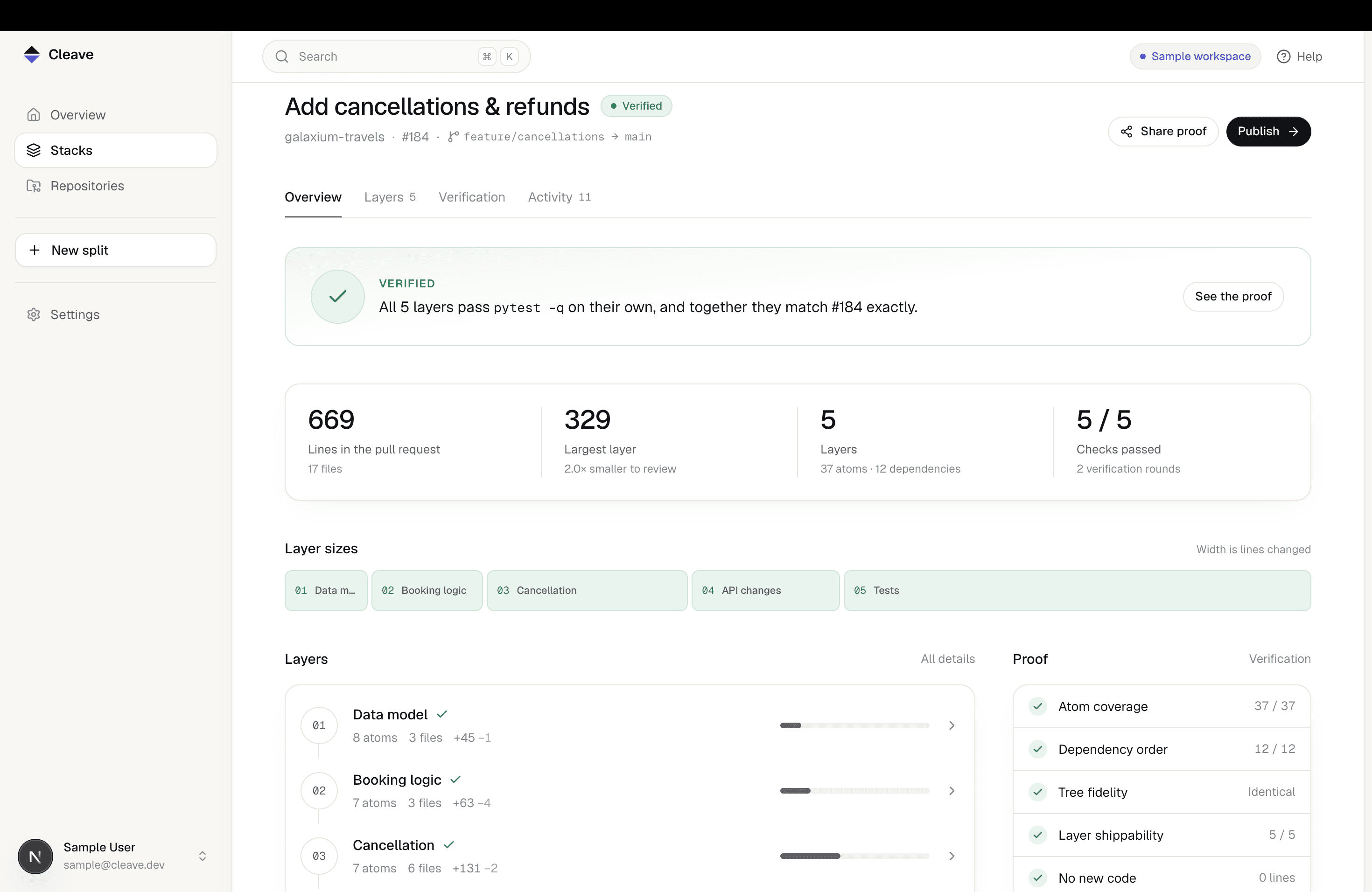The height and width of the screenshot is (892, 1372).
Task: Click the Dependency order check icon
Action: [x=1038, y=749]
